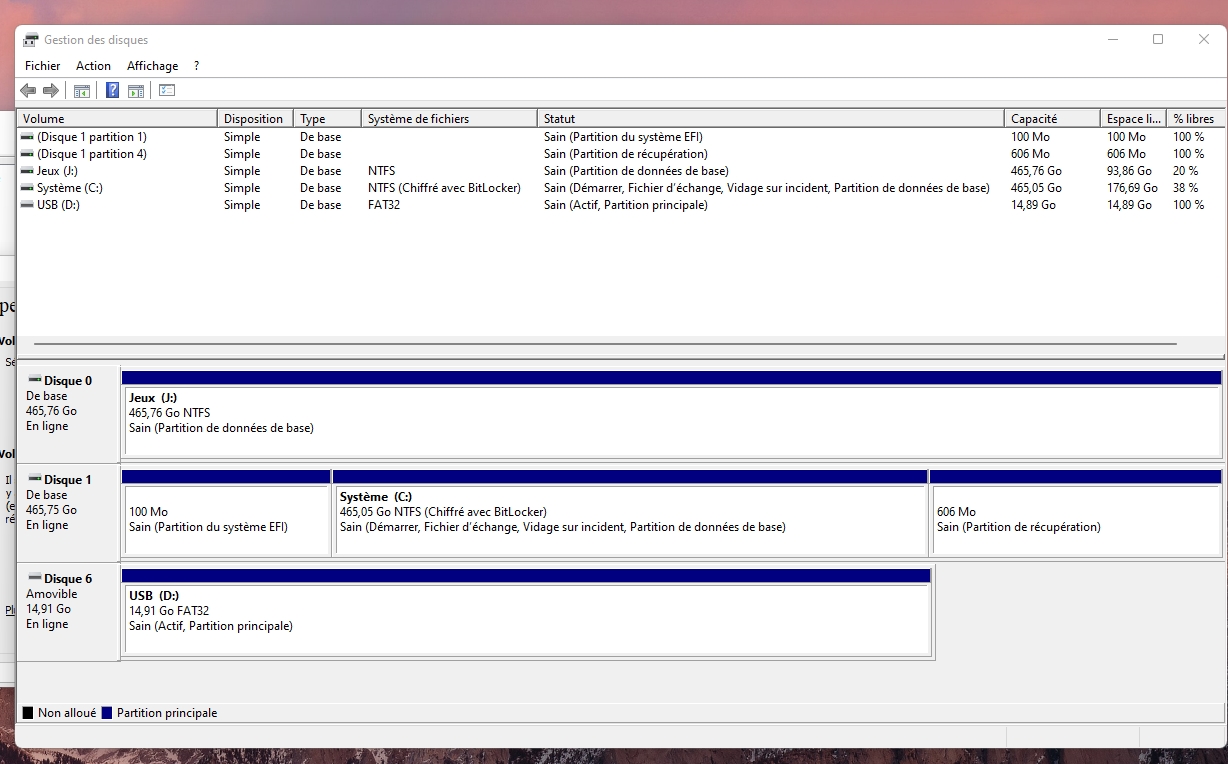Select the USB (D:) partition block
This screenshot has height=764, width=1228.
pyautogui.click(x=527, y=619)
